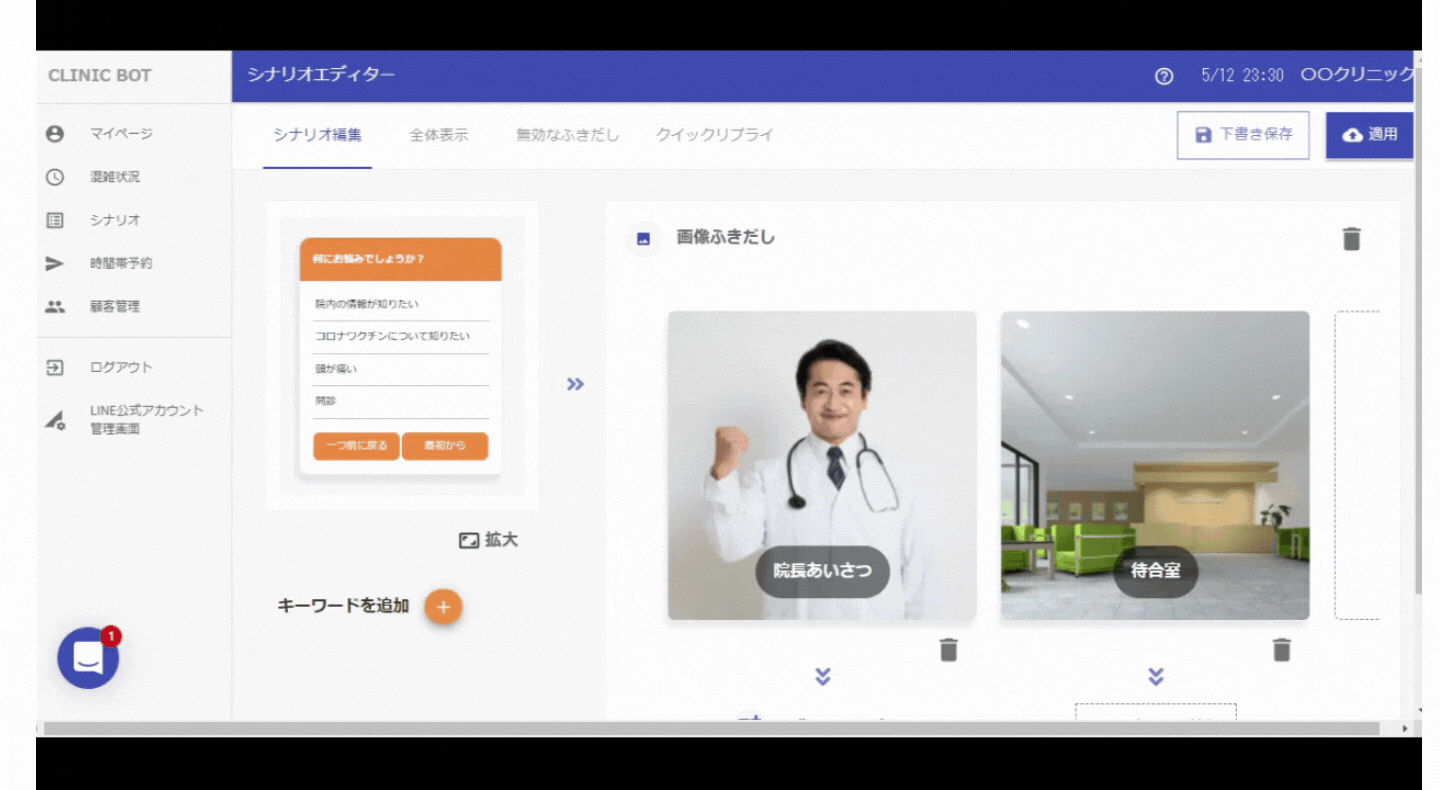Open マイページ in the sidebar
This screenshot has height=790, width=1440.
coord(122,133)
